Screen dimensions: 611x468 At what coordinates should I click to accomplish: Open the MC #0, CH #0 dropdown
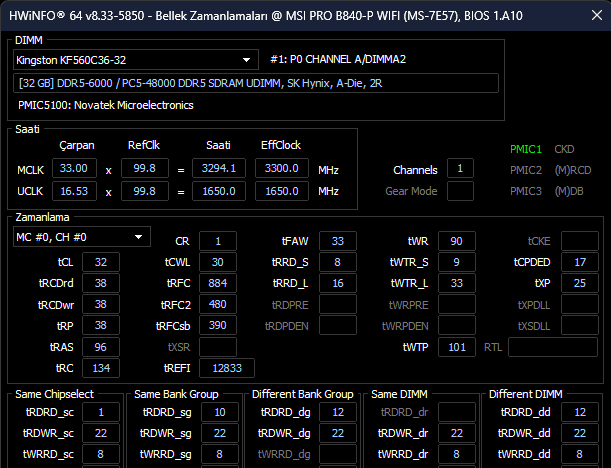coord(82,237)
